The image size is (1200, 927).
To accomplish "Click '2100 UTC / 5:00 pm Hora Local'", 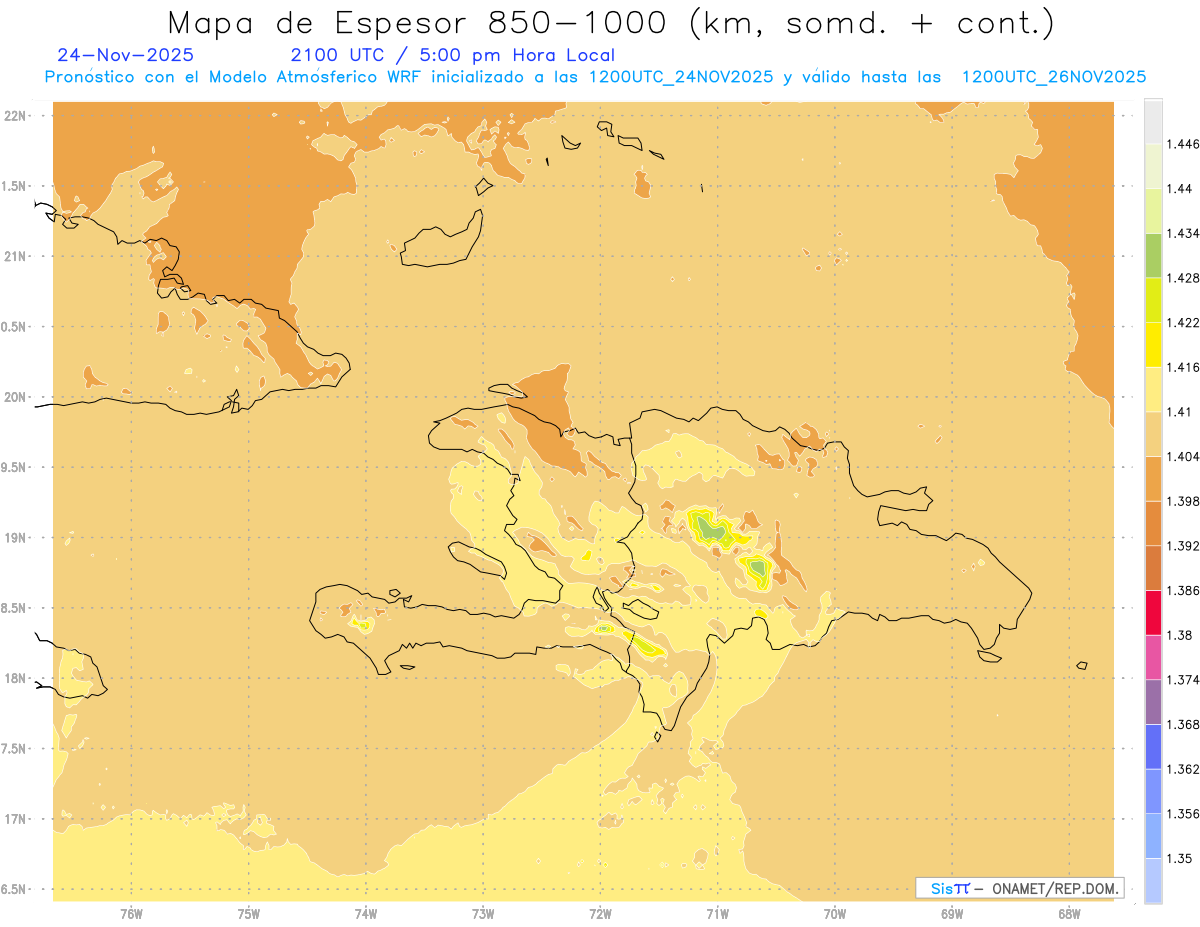I will coord(453,55).
